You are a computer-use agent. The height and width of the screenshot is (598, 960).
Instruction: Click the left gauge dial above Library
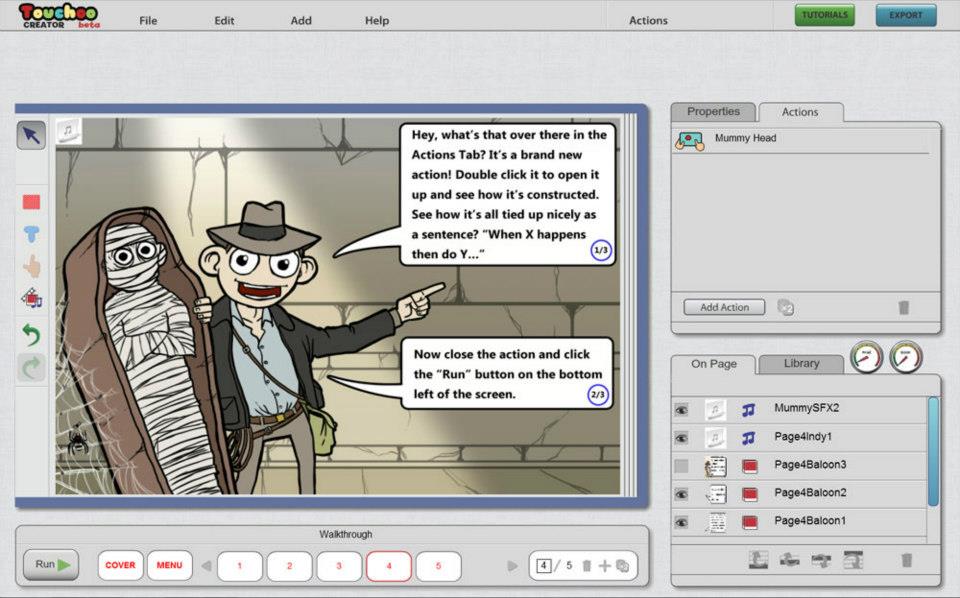click(x=866, y=357)
